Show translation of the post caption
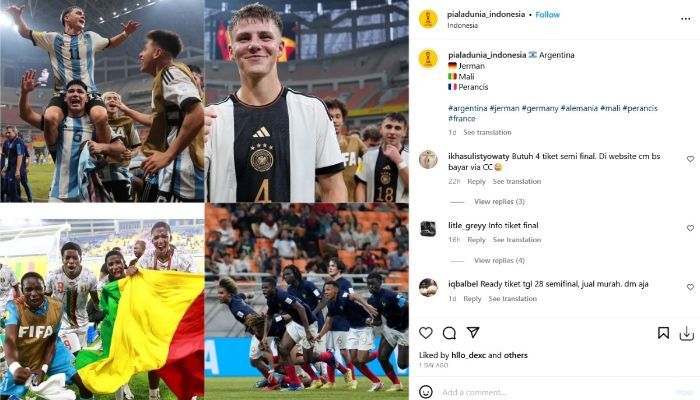The width and height of the screenshot is (700, 400). click(x=487, y=132)
